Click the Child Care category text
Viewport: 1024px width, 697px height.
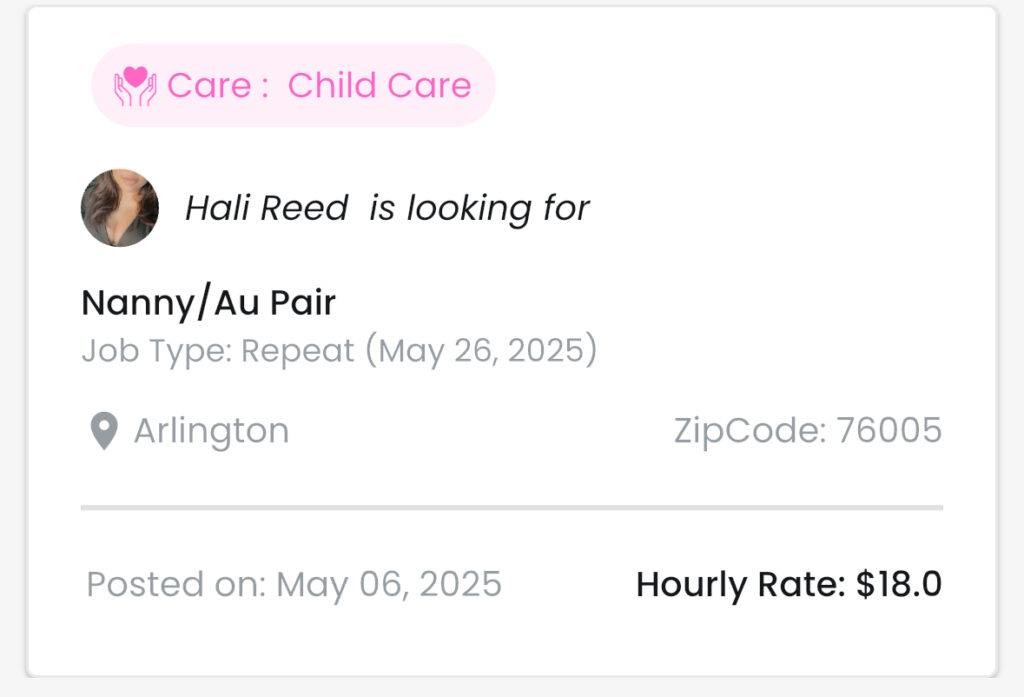[x=379, y=86]
